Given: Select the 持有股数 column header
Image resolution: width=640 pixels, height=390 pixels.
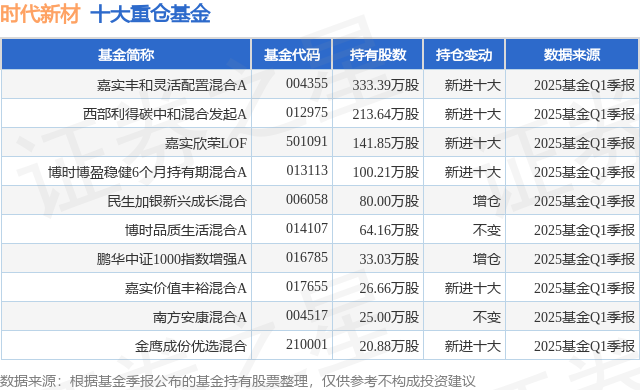Looking at the screenshot, I should click(378, 55).
